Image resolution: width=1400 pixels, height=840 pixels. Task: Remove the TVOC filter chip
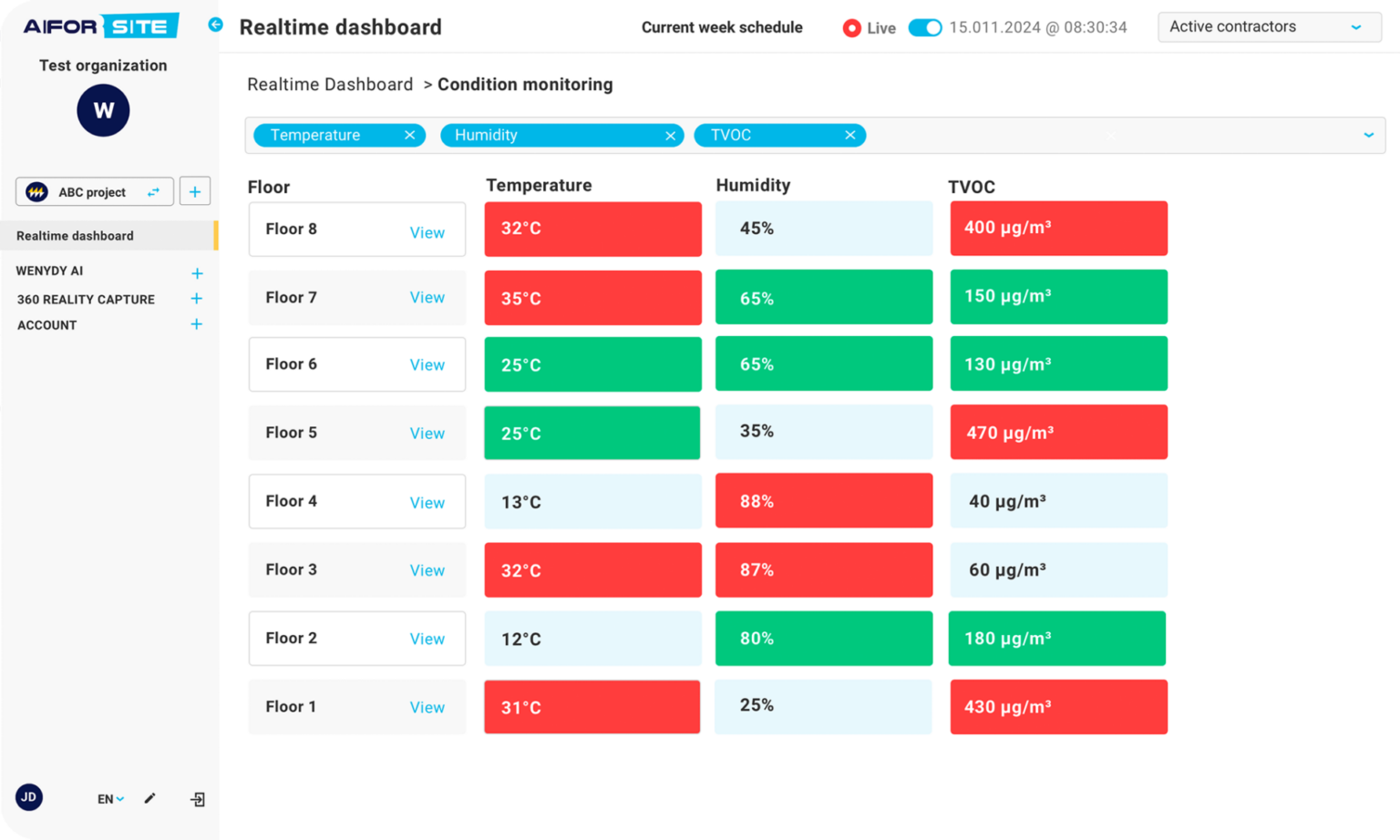849,135
